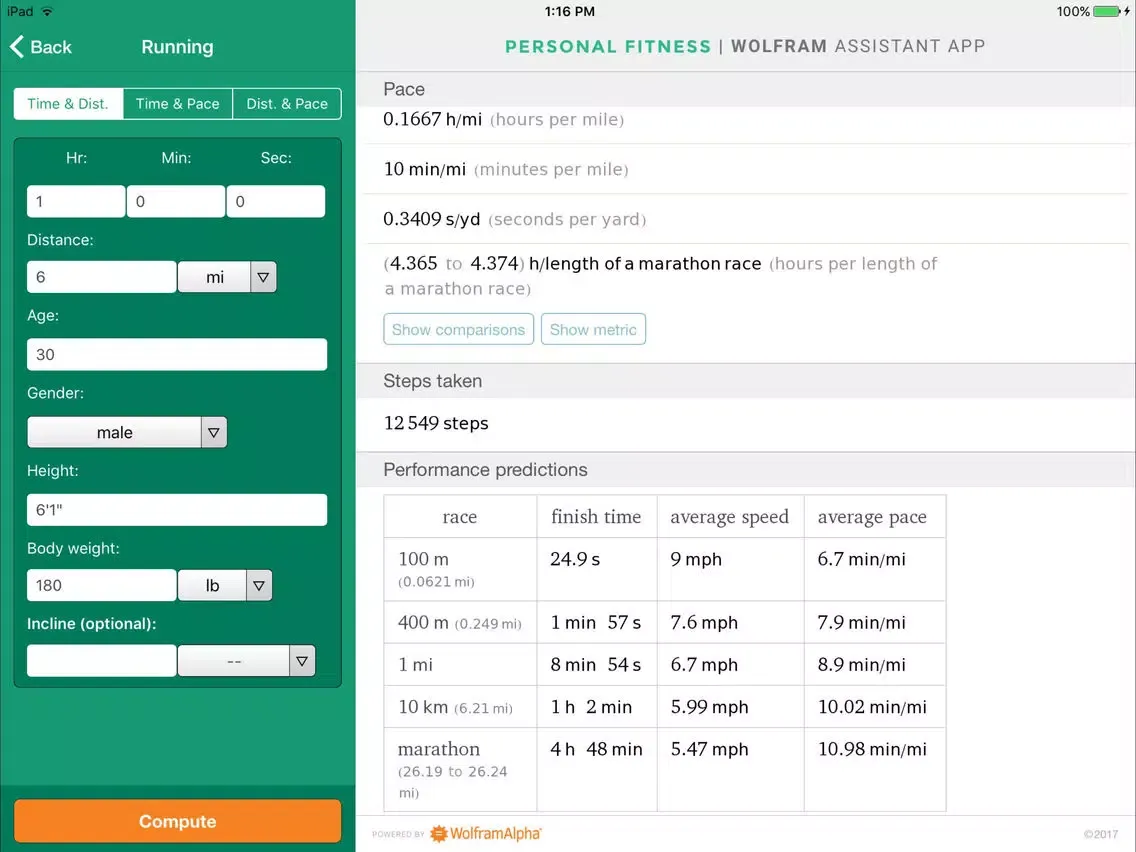The height and width of the screenshot is (852, 1136).
Task: Click Show metric button
Action: click(x=593, y=330)
